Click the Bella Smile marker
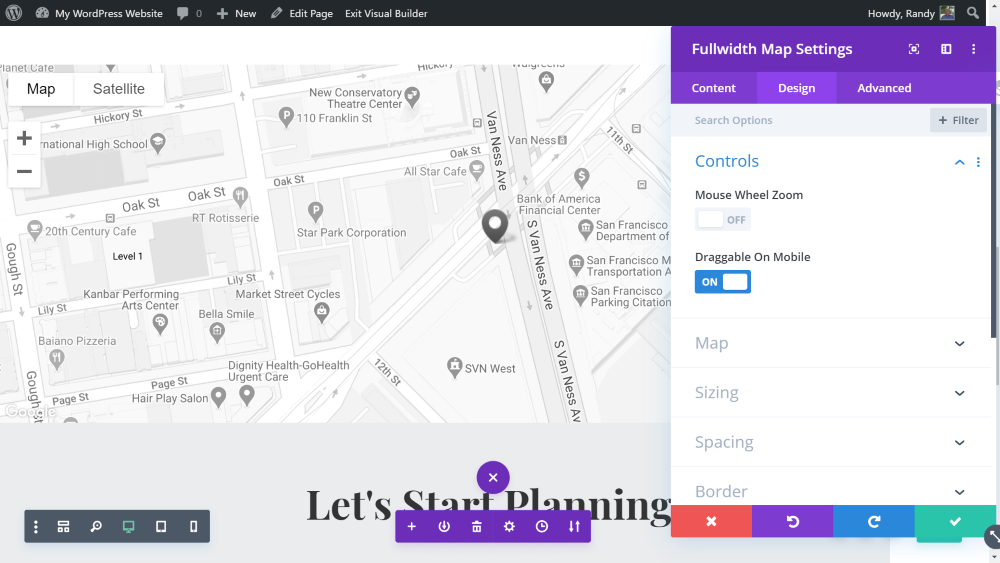 pyautogui.click(x=217, y=331)
